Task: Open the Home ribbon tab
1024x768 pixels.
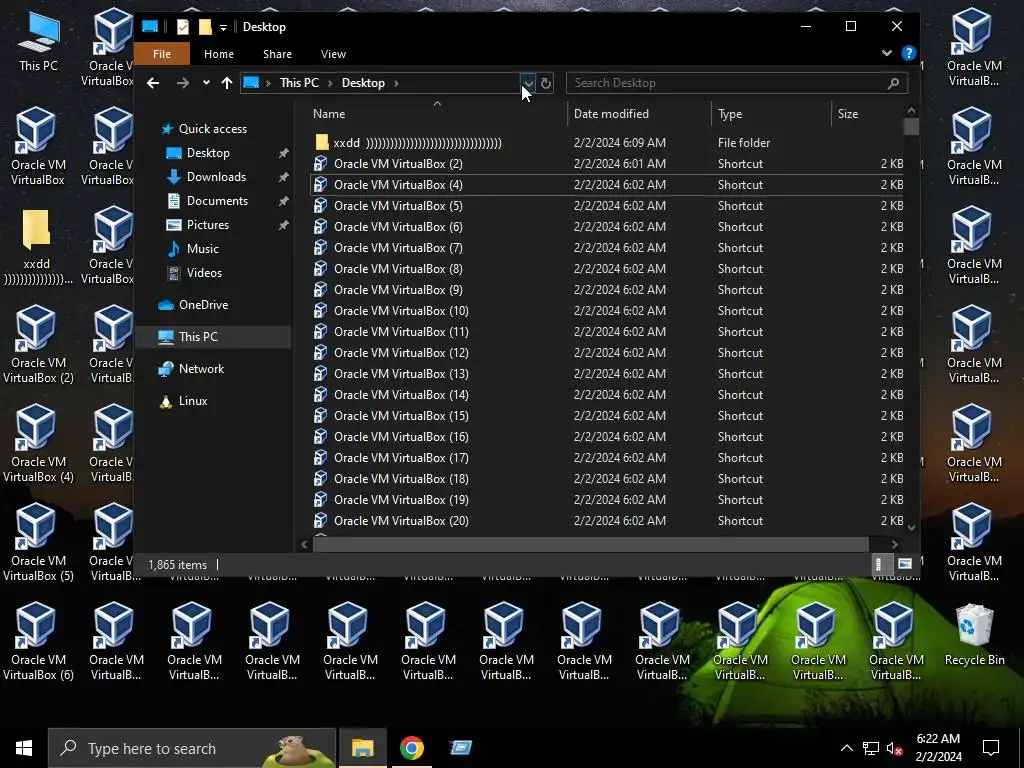Action: point(219,54)
